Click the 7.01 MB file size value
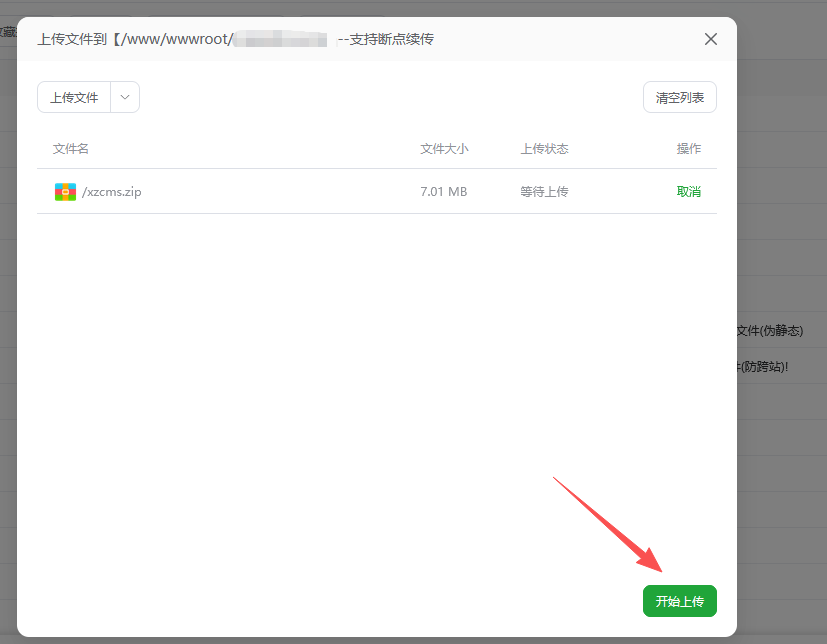827x644 pixels. pos(443,192)
